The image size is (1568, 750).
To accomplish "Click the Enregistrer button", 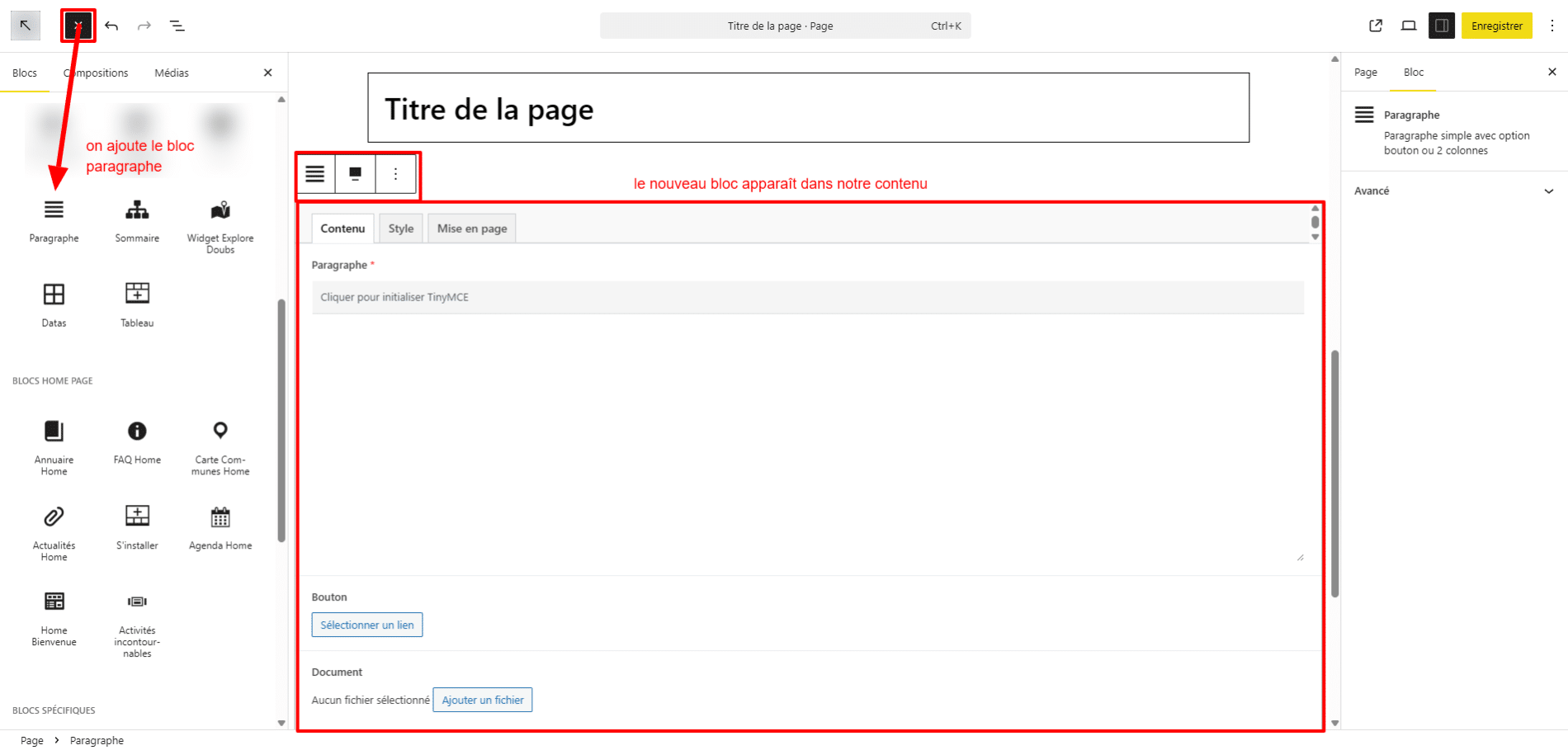I will coord(1496,26).
